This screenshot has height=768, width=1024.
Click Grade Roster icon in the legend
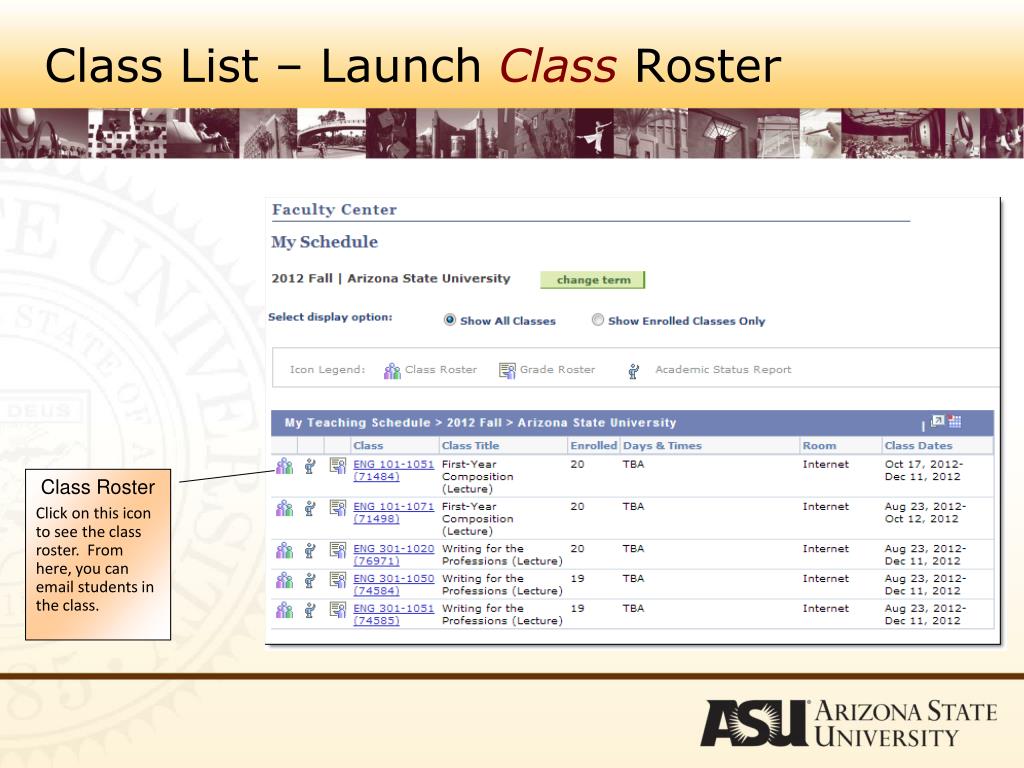(x=507, y=370)
